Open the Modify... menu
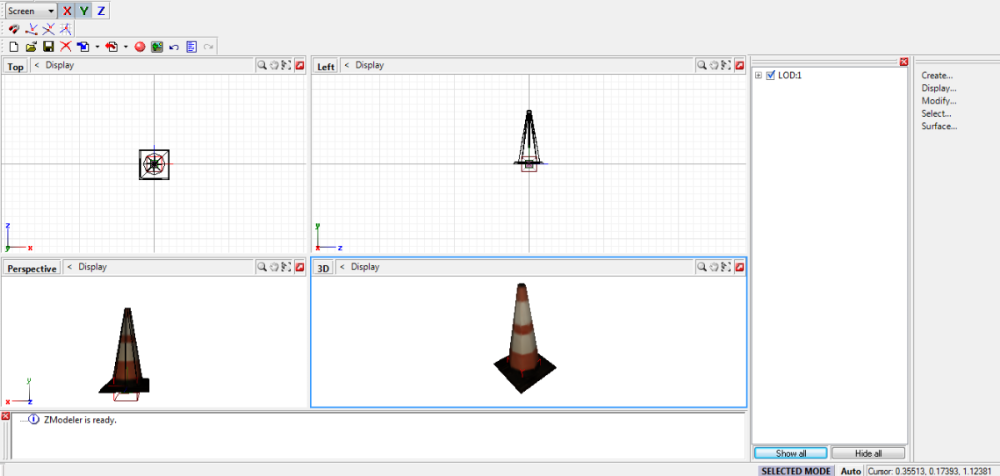This screenshot has height=476, width=1000. pyautogui.click(x=938, y=101)
